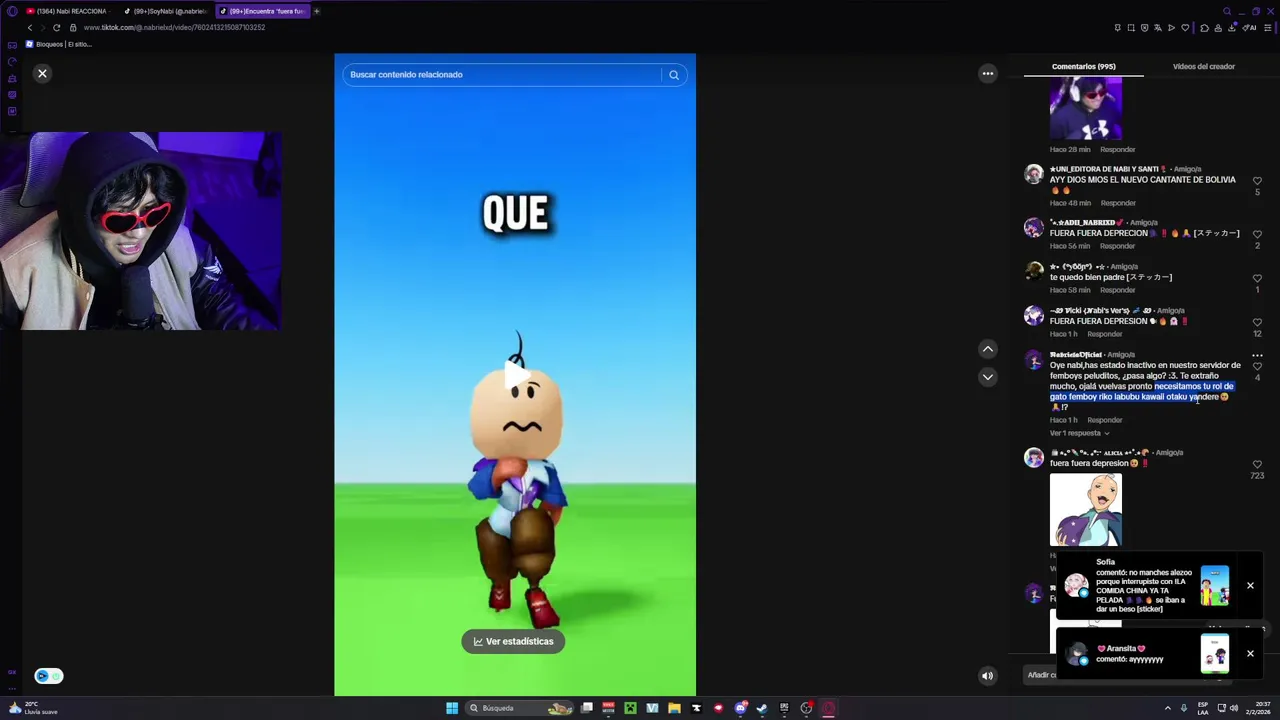This screenshot has height=720, width=1280.
Task: Reply to the NUEVO CANTANTE DE BOLIVIA comment
Action: click(x=1117, y=203)
